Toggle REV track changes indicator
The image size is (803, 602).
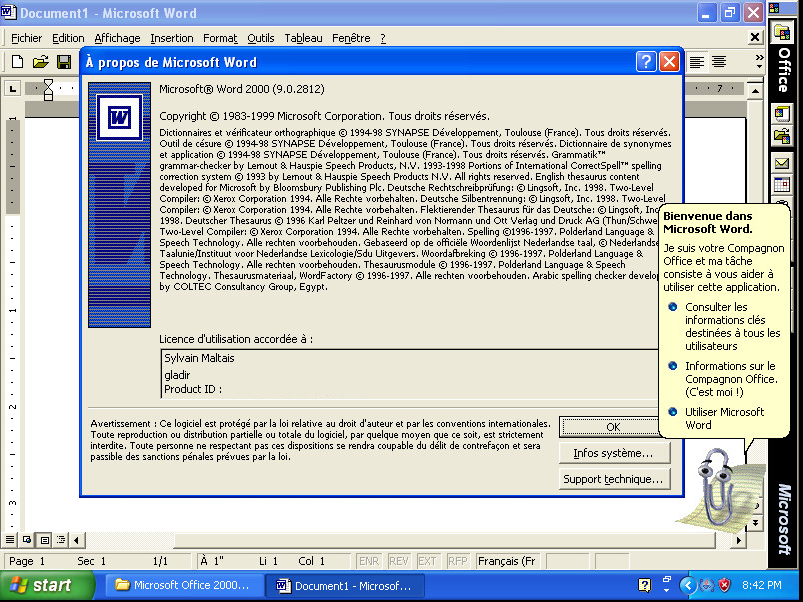[x=398, y=561]
